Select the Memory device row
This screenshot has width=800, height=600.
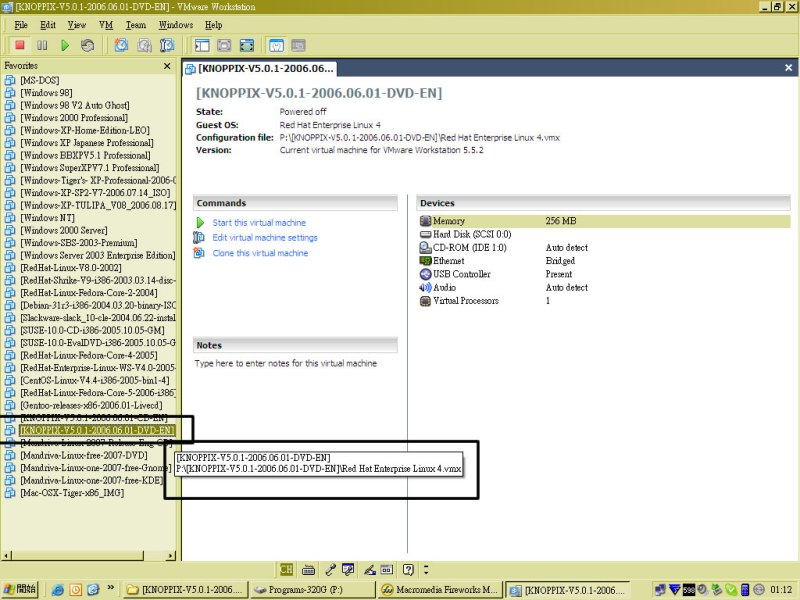click(604, 221)
